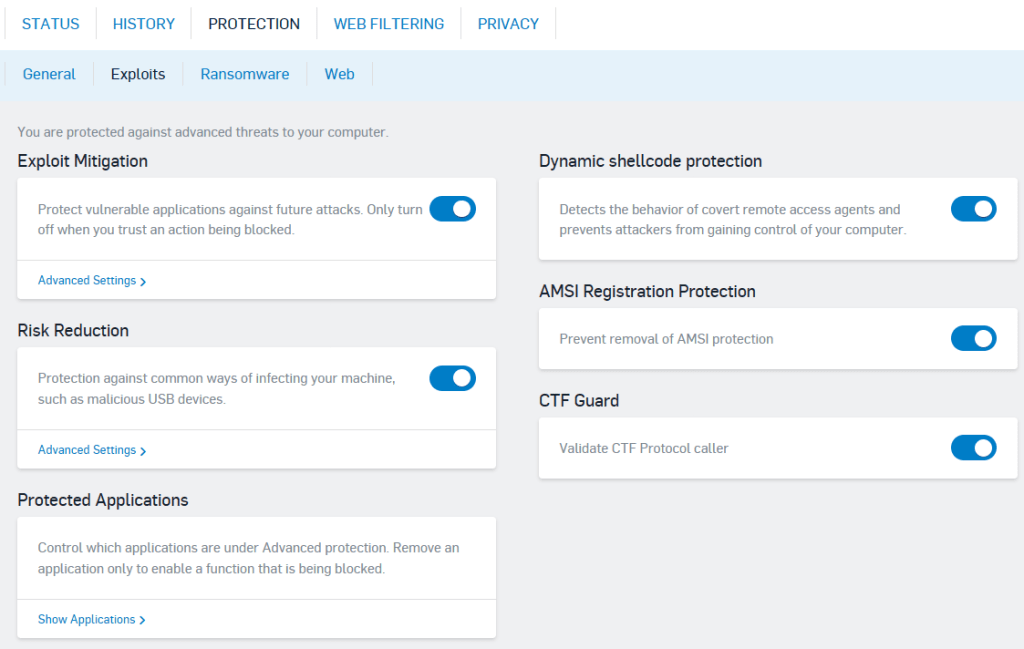Click the Exploit Mitigation heading
1024x649 pixels.
tap(83, 161)
